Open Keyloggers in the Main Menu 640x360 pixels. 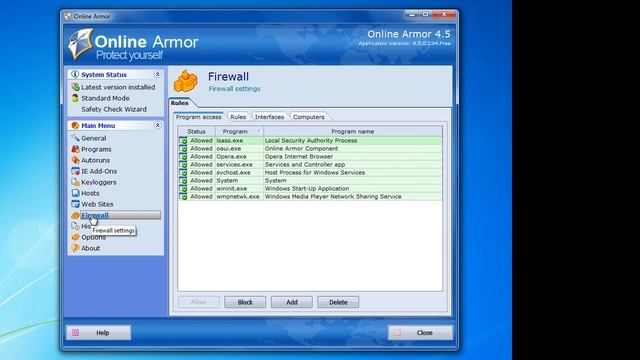(x=98, y=182)
